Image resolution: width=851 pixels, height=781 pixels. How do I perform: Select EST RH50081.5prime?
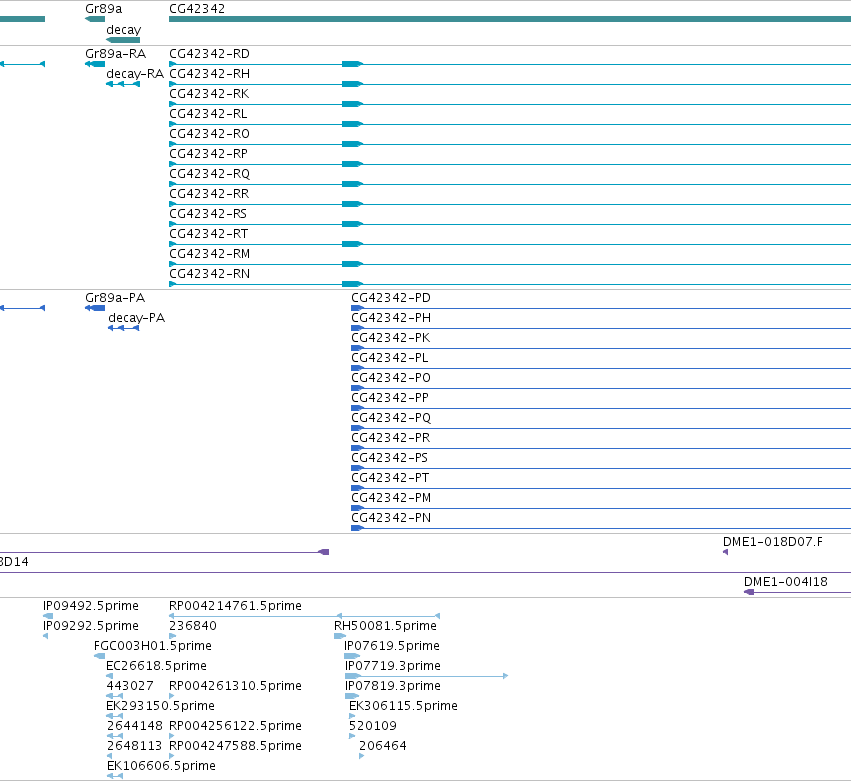click(x=385, y=626)
